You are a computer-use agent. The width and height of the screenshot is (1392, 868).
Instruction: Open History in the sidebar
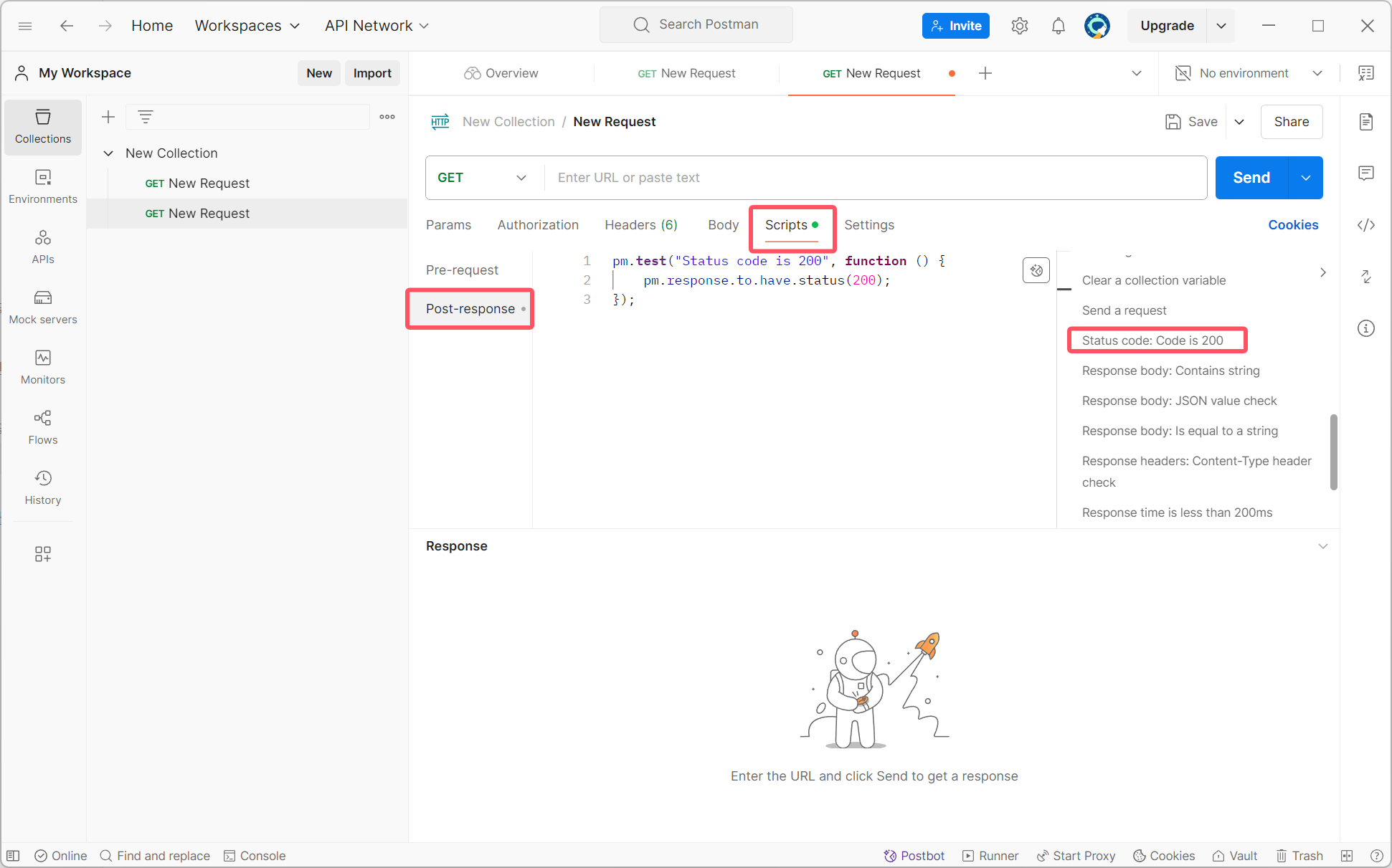coord(43,488)
